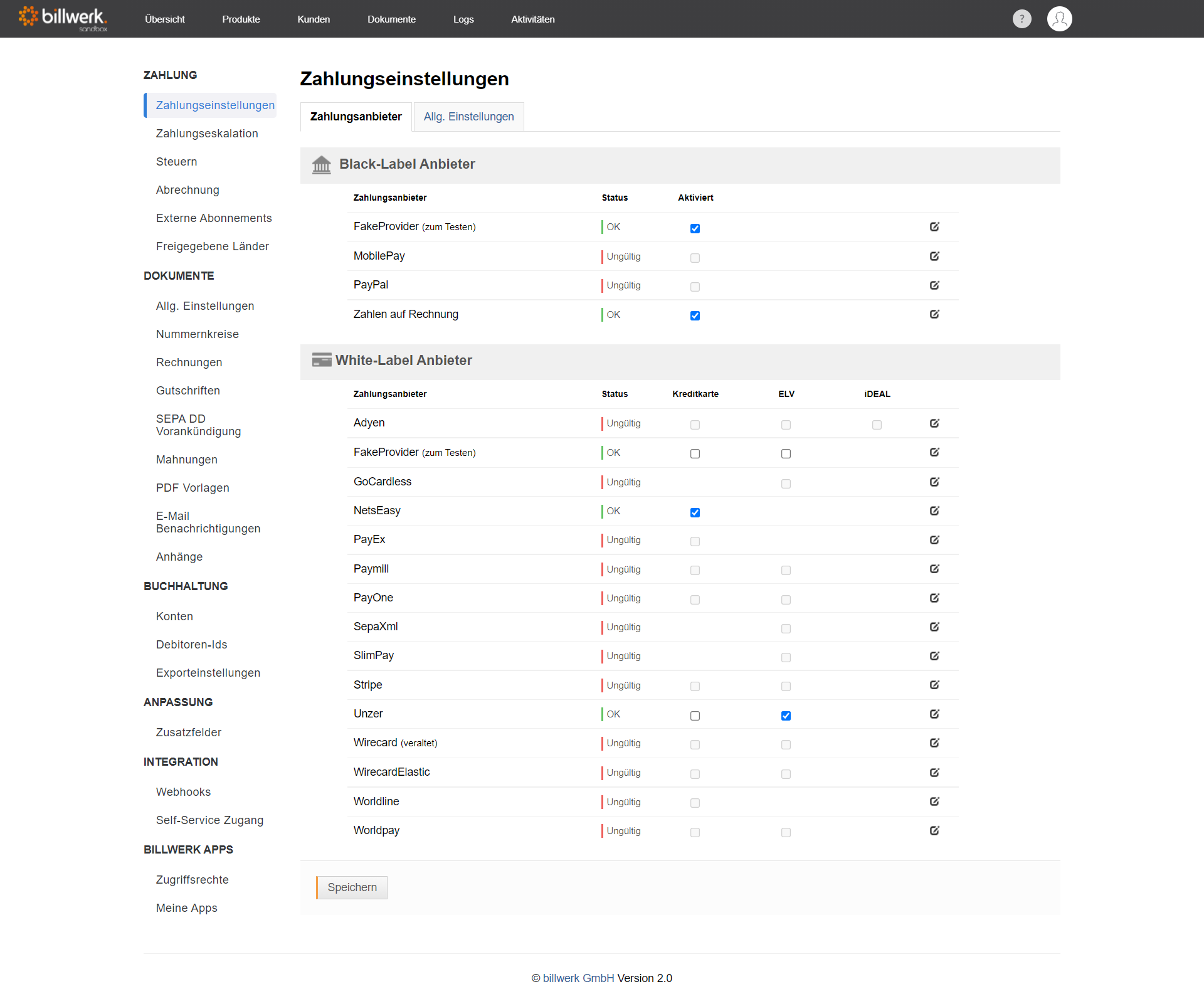This screenshot has width=1204, height=994.
Task: Click the billwerk sandbox logo
Action: [x=63, y=19]
